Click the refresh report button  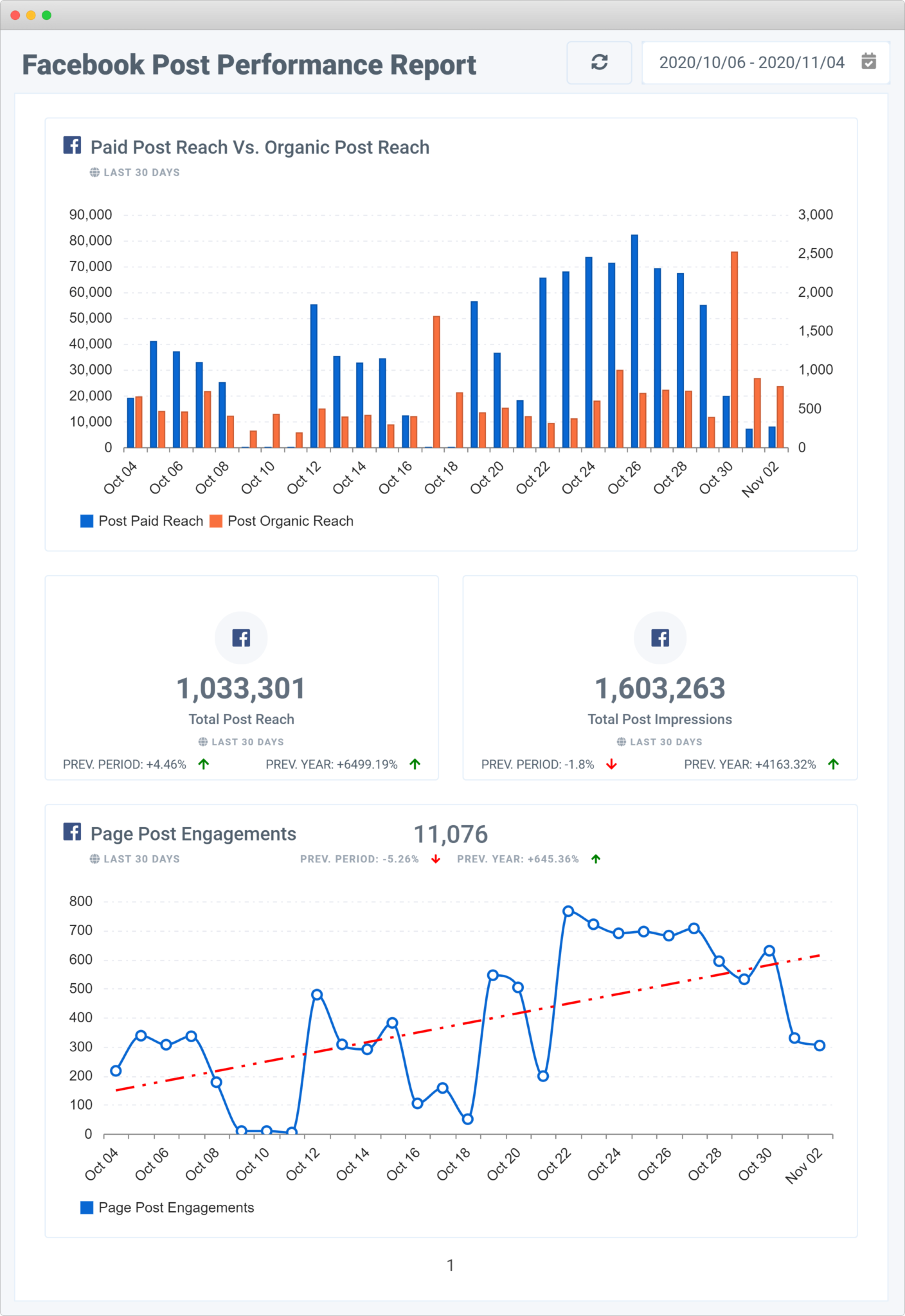point(599,62)
